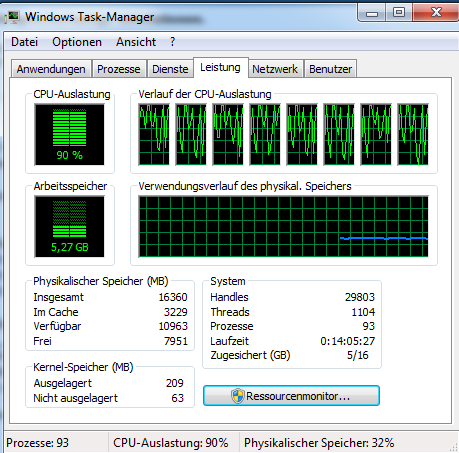
Task: Click status bar text Prozesse: 93
Action: pyautogui.click(x=37, y=443)
